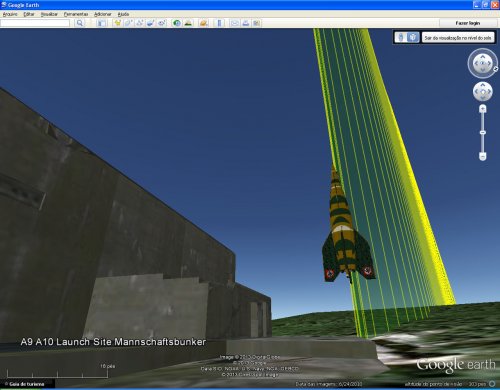Open the Ferramentas menu

tap(76, 14)
